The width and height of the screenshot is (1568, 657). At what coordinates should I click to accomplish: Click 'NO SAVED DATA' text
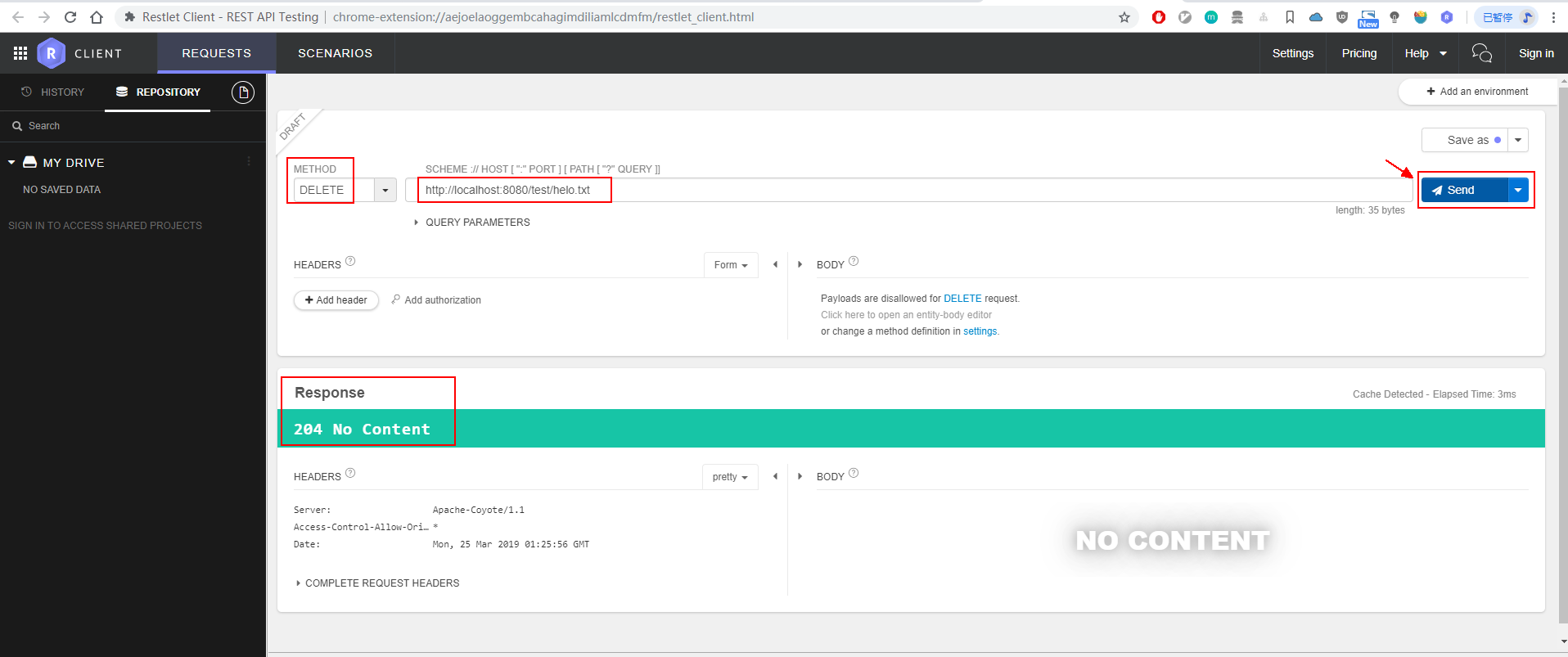(x=62, y=190)
